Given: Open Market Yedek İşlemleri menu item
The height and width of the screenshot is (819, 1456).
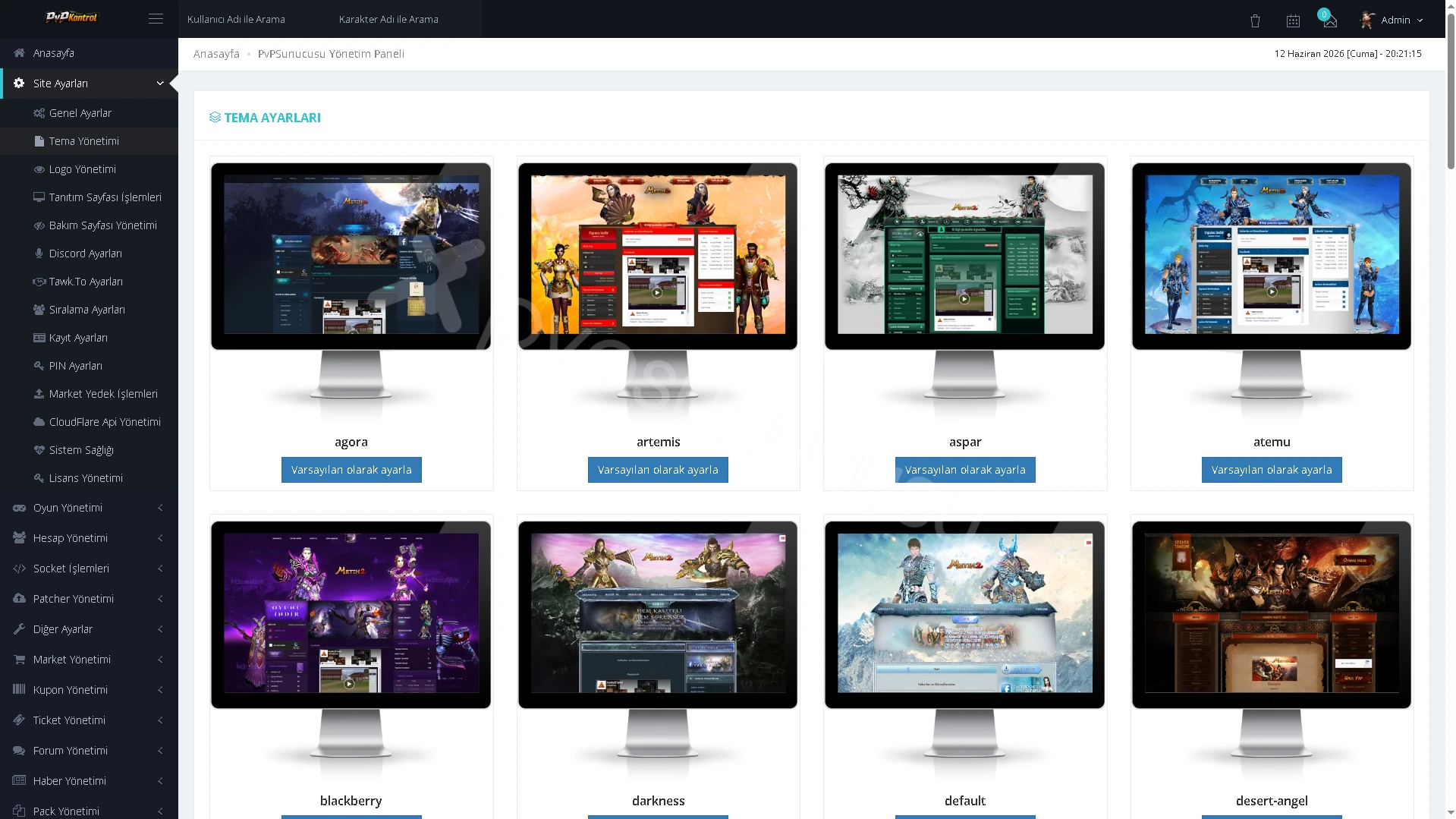Looking at the screenshot, I should 89,394.
